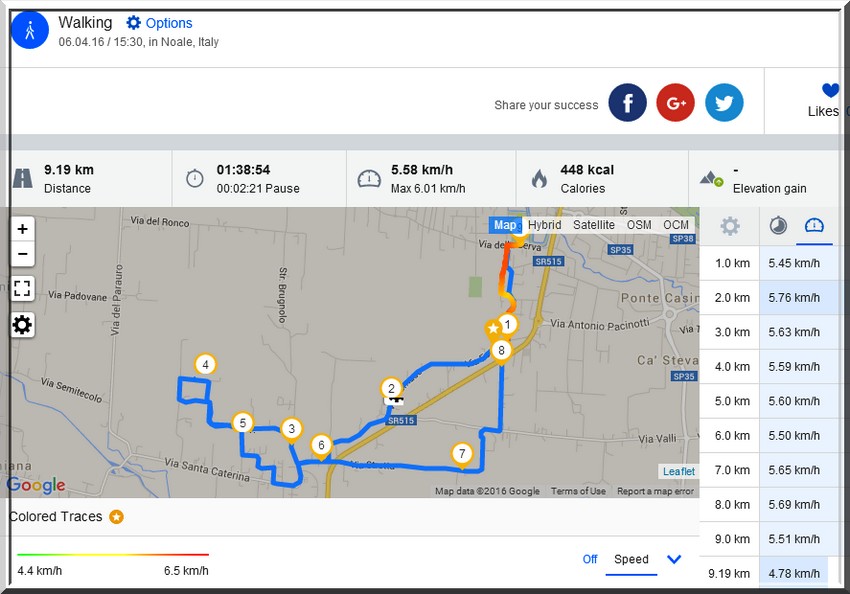Switch splits to pace chart icon
Viewport: 850px width, 594px height.
[778, 226]
